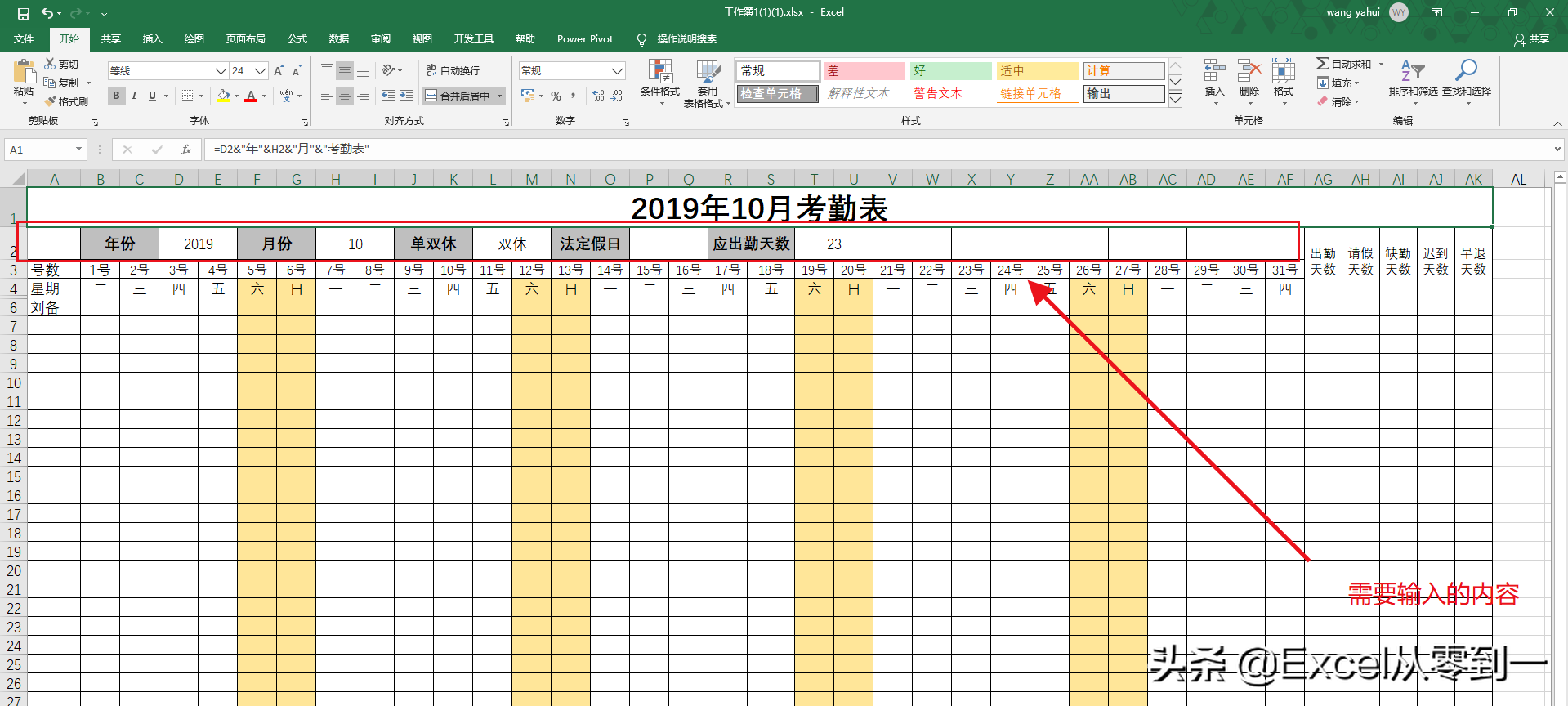Screen dimensions: 1568x706
Task: Click the fill color paint bucket icon
Action: tap(223, 96)
